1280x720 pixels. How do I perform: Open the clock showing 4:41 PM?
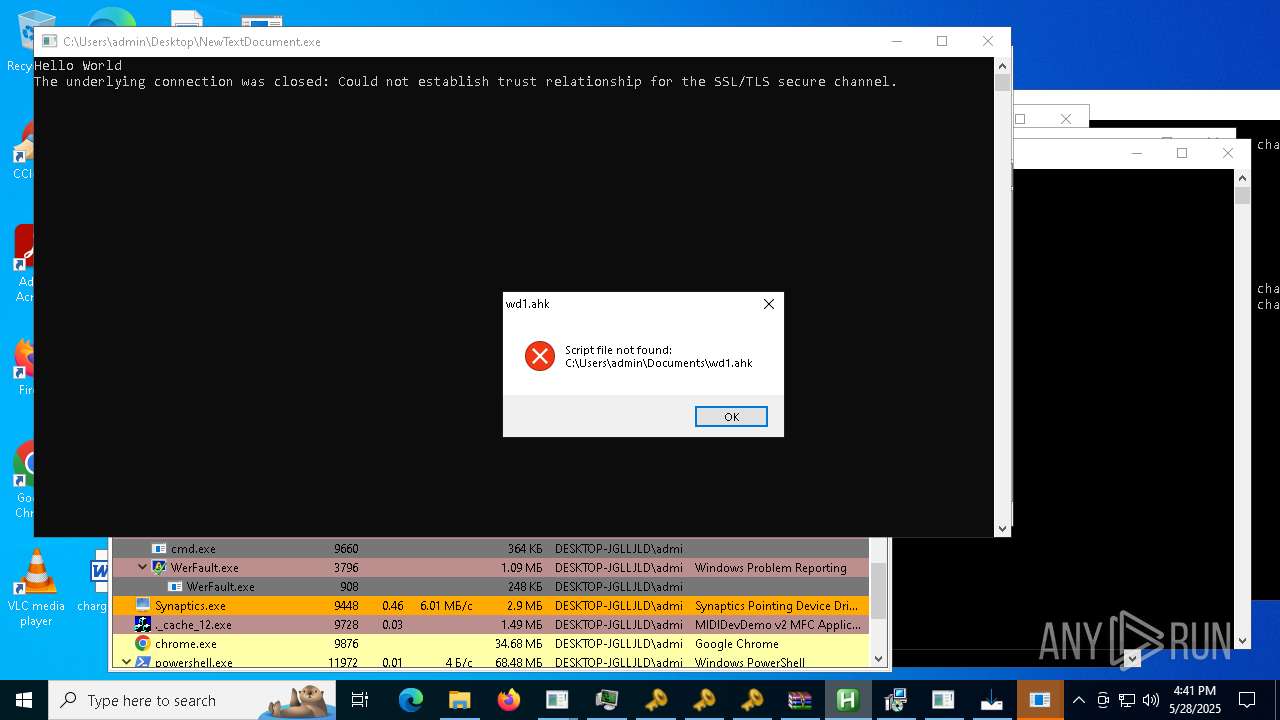coord(1195,700)
